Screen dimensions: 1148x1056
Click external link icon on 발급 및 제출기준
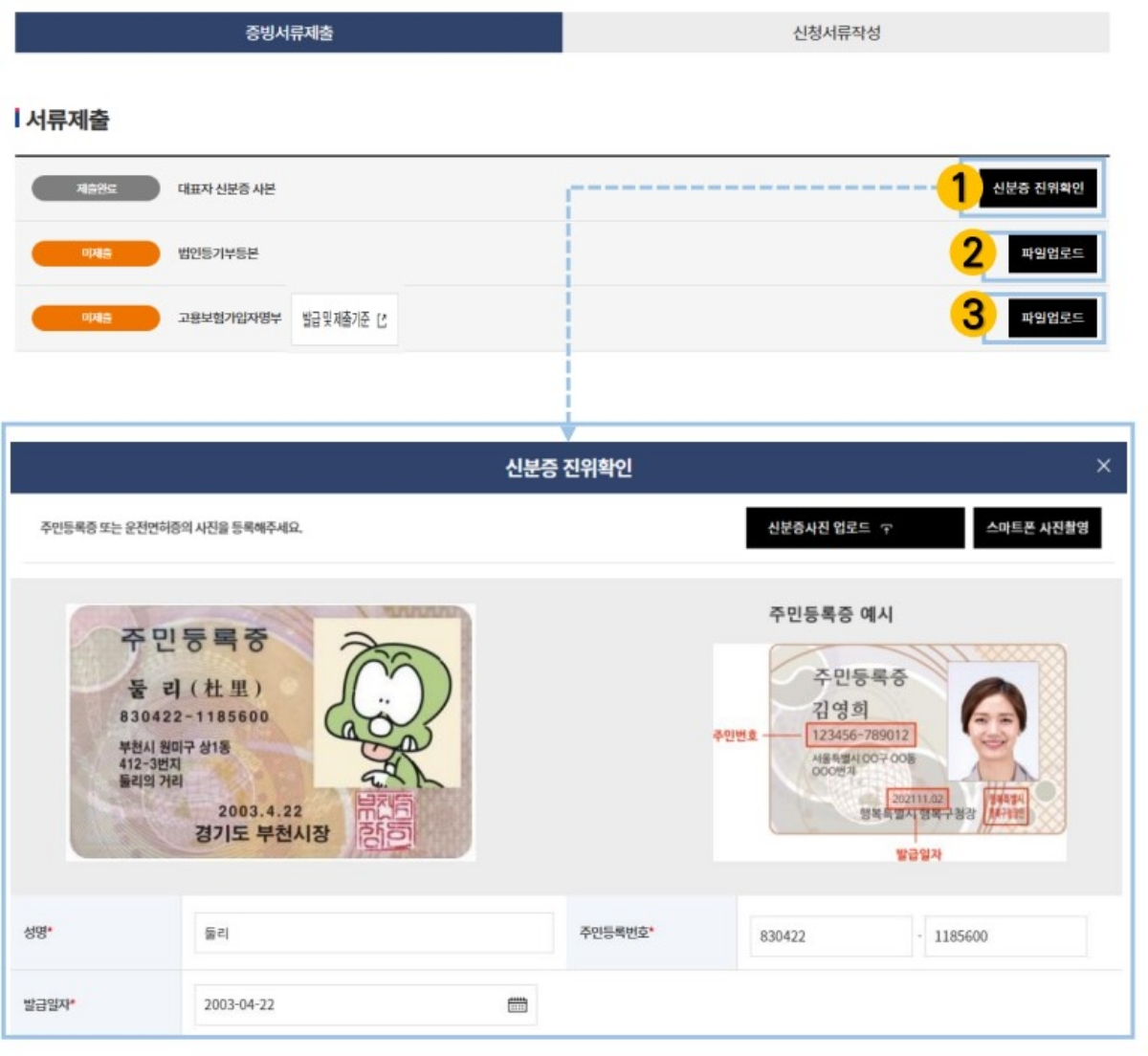382,320
